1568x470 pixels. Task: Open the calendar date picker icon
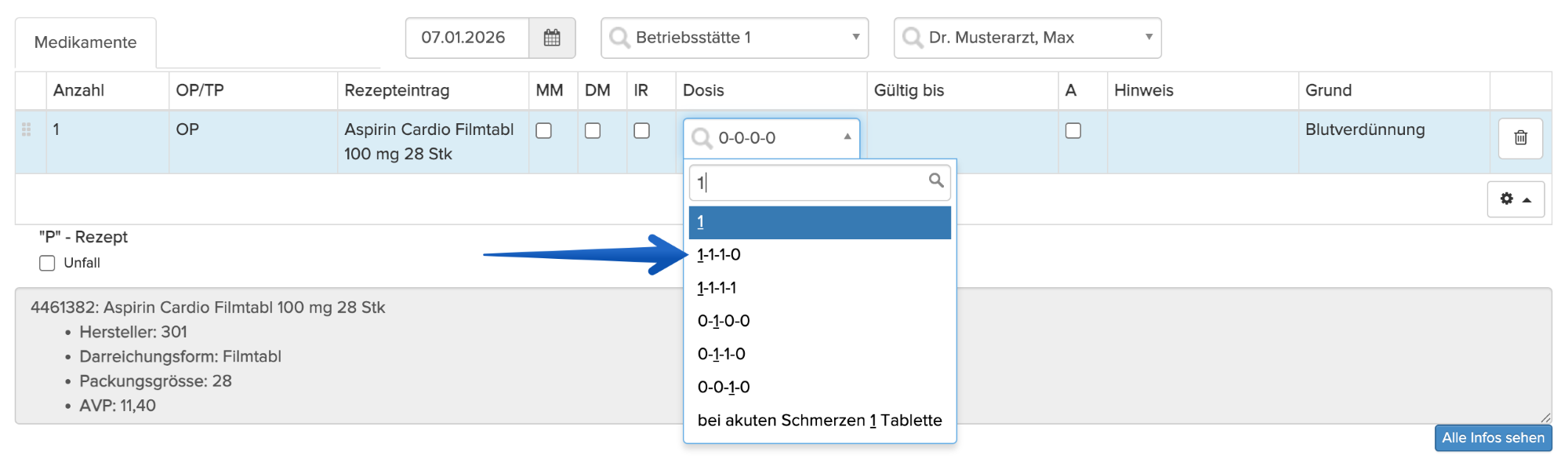pyautogui.click(x=552, y=38)
